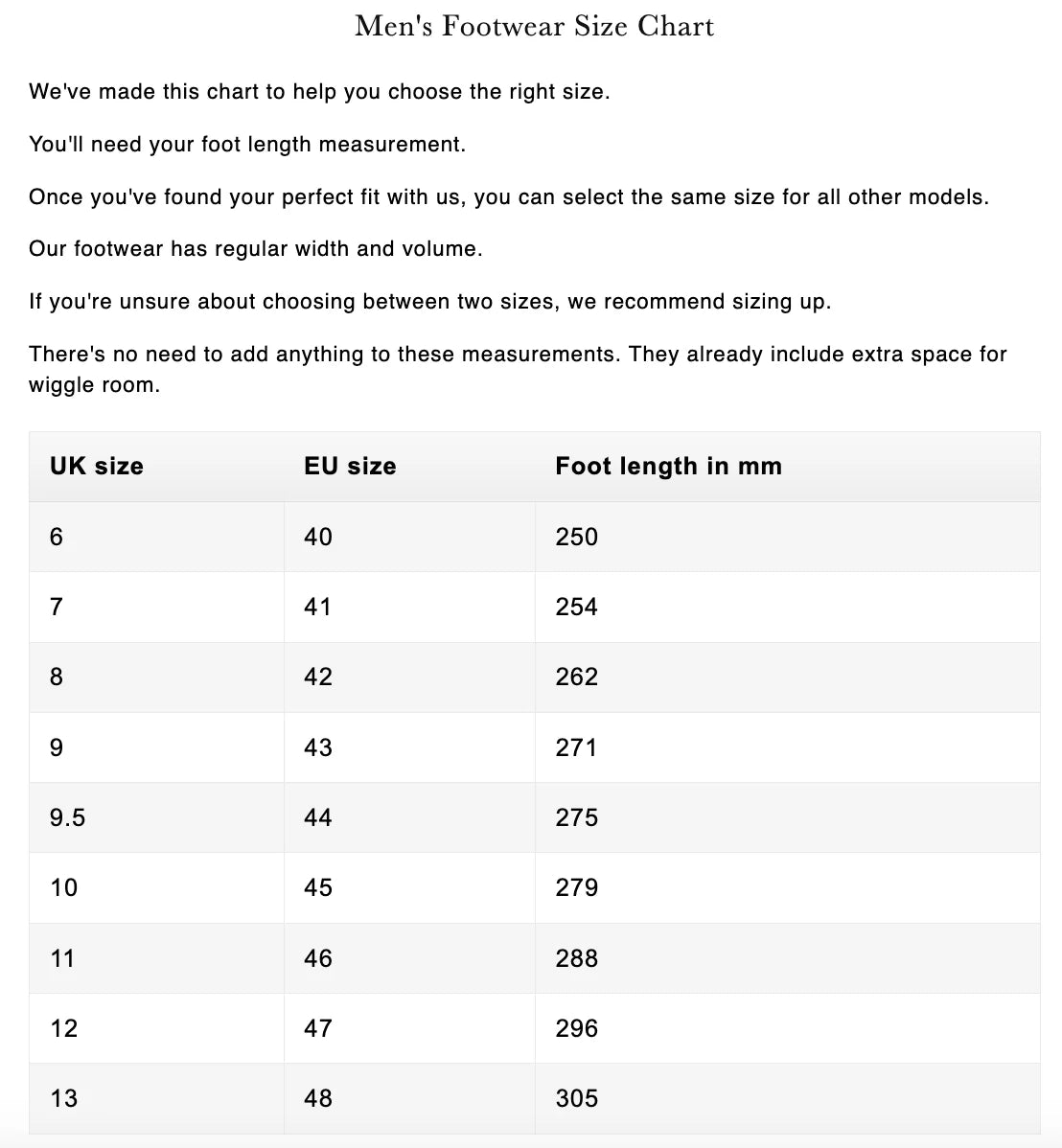Screen dimensions: 1062x1148
Task: Click the Foot length in mm header
Action: click(668, 467)
